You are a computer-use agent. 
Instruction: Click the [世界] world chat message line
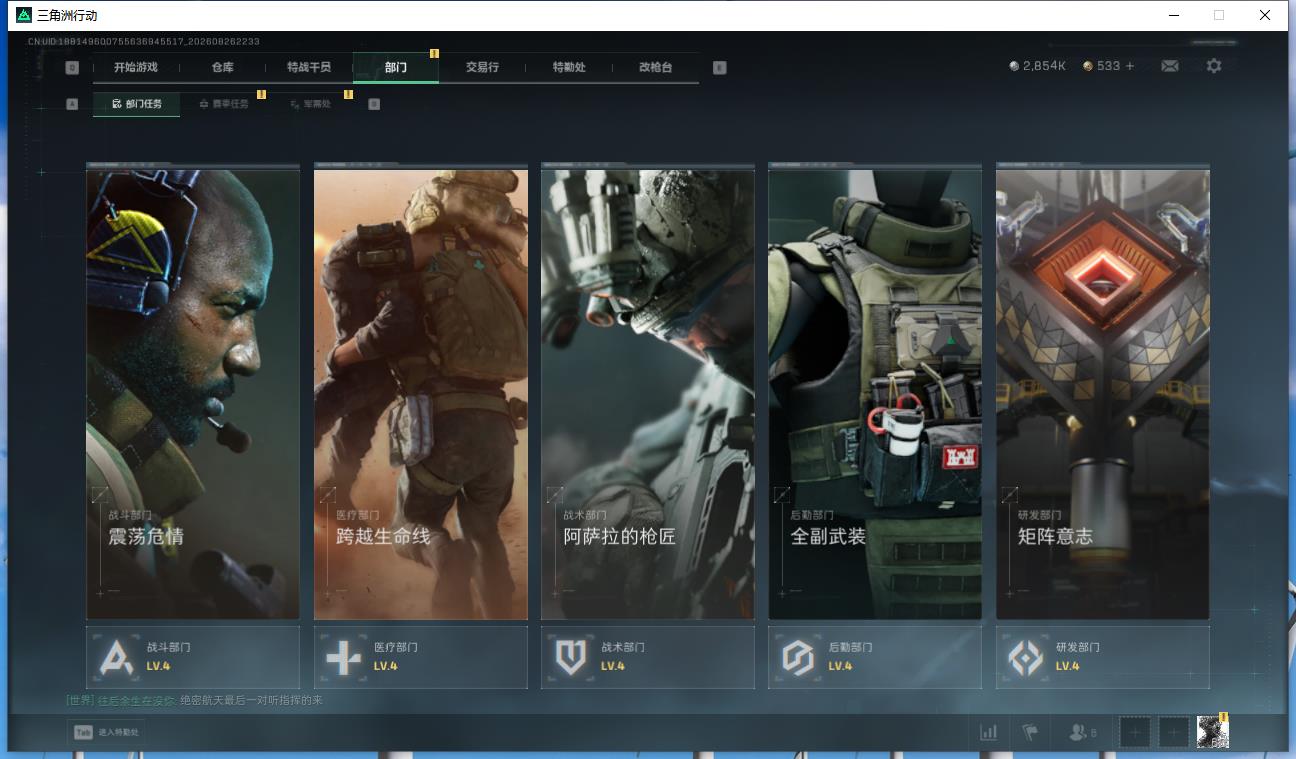click(x=194, y=701)
